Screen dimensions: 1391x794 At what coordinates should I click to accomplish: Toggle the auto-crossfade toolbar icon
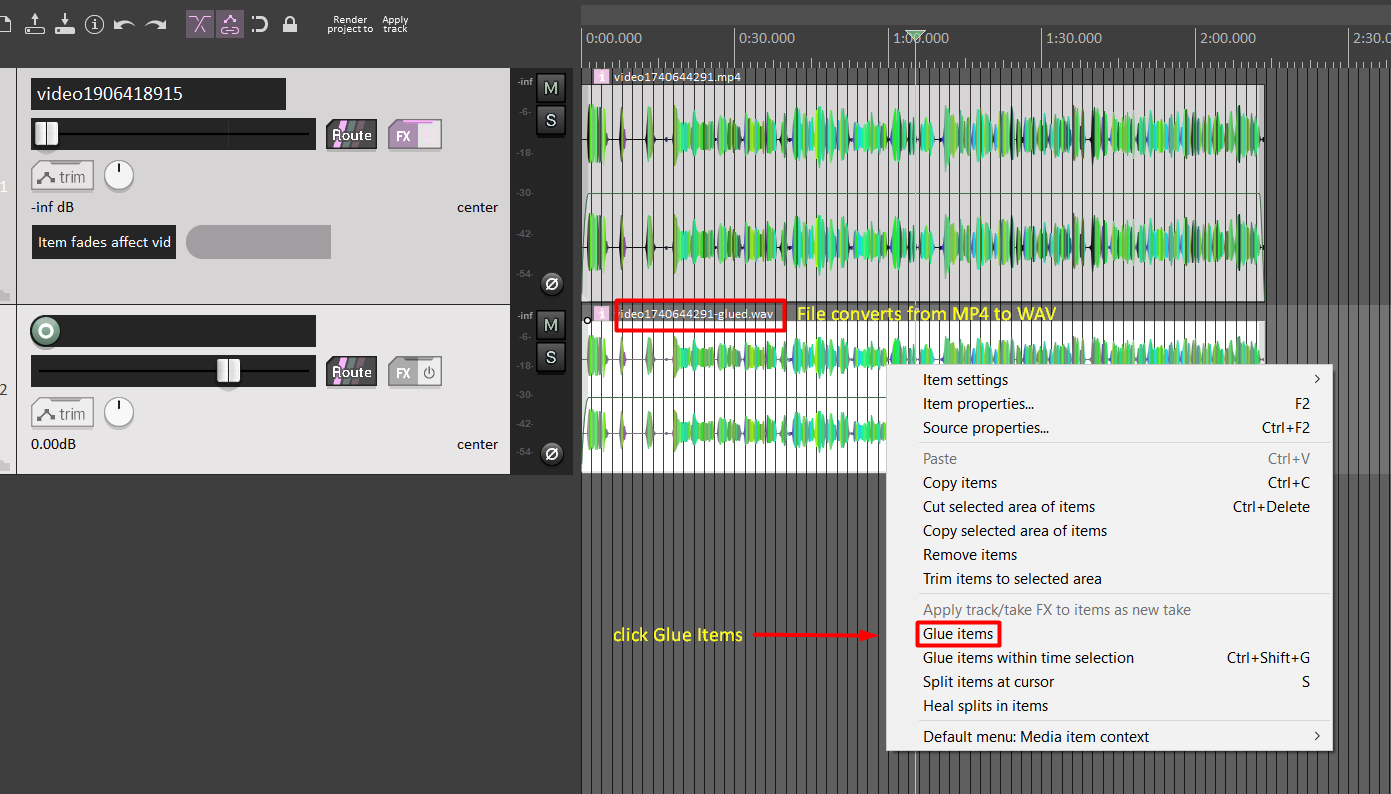coord(200,24)
